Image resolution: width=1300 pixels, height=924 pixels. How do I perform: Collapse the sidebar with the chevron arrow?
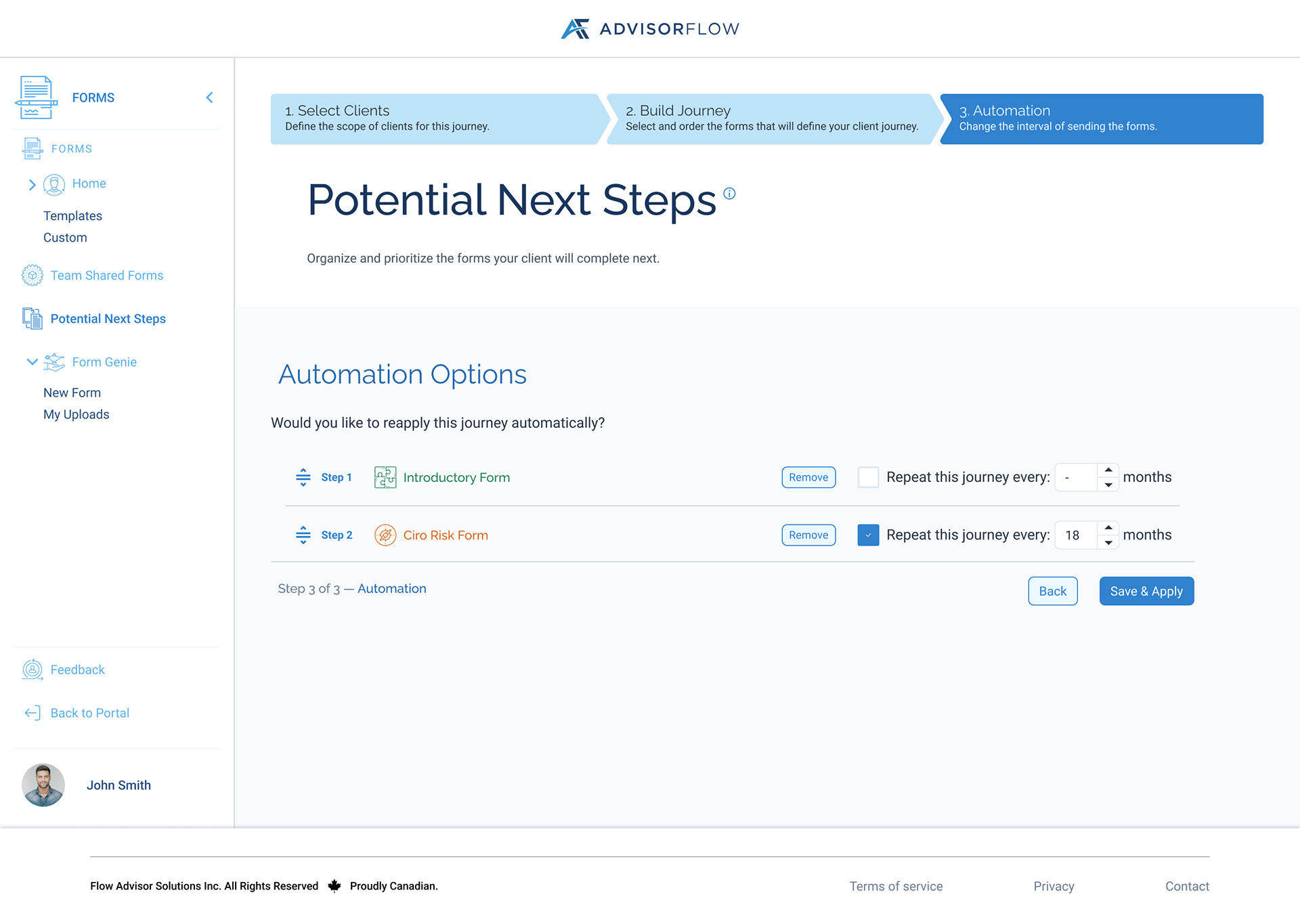(x=209, y=97)
